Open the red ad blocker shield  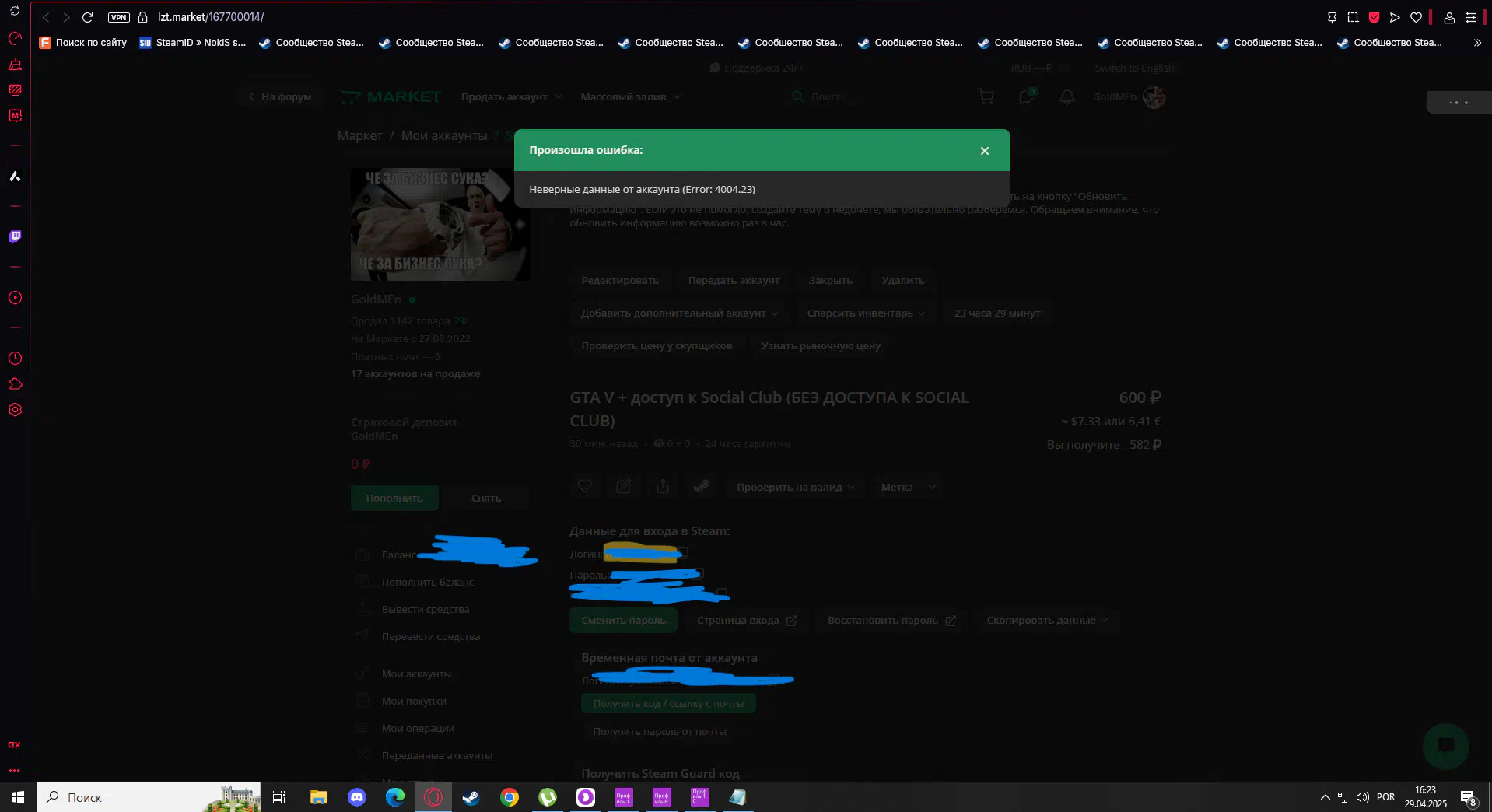[x=1374, y=17]
